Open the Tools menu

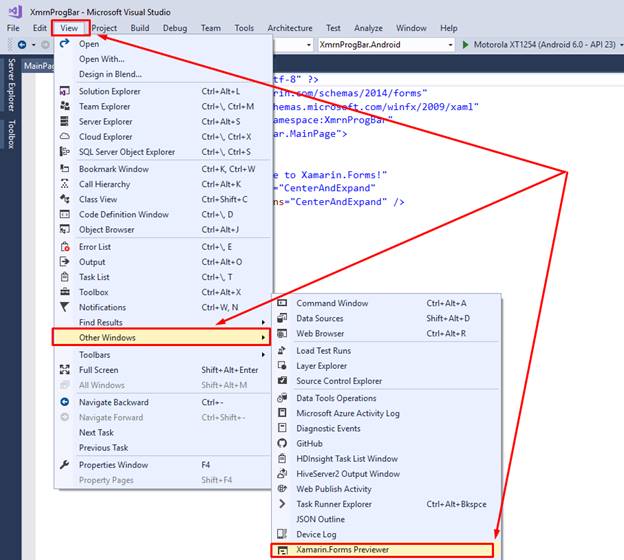point(244,28)
